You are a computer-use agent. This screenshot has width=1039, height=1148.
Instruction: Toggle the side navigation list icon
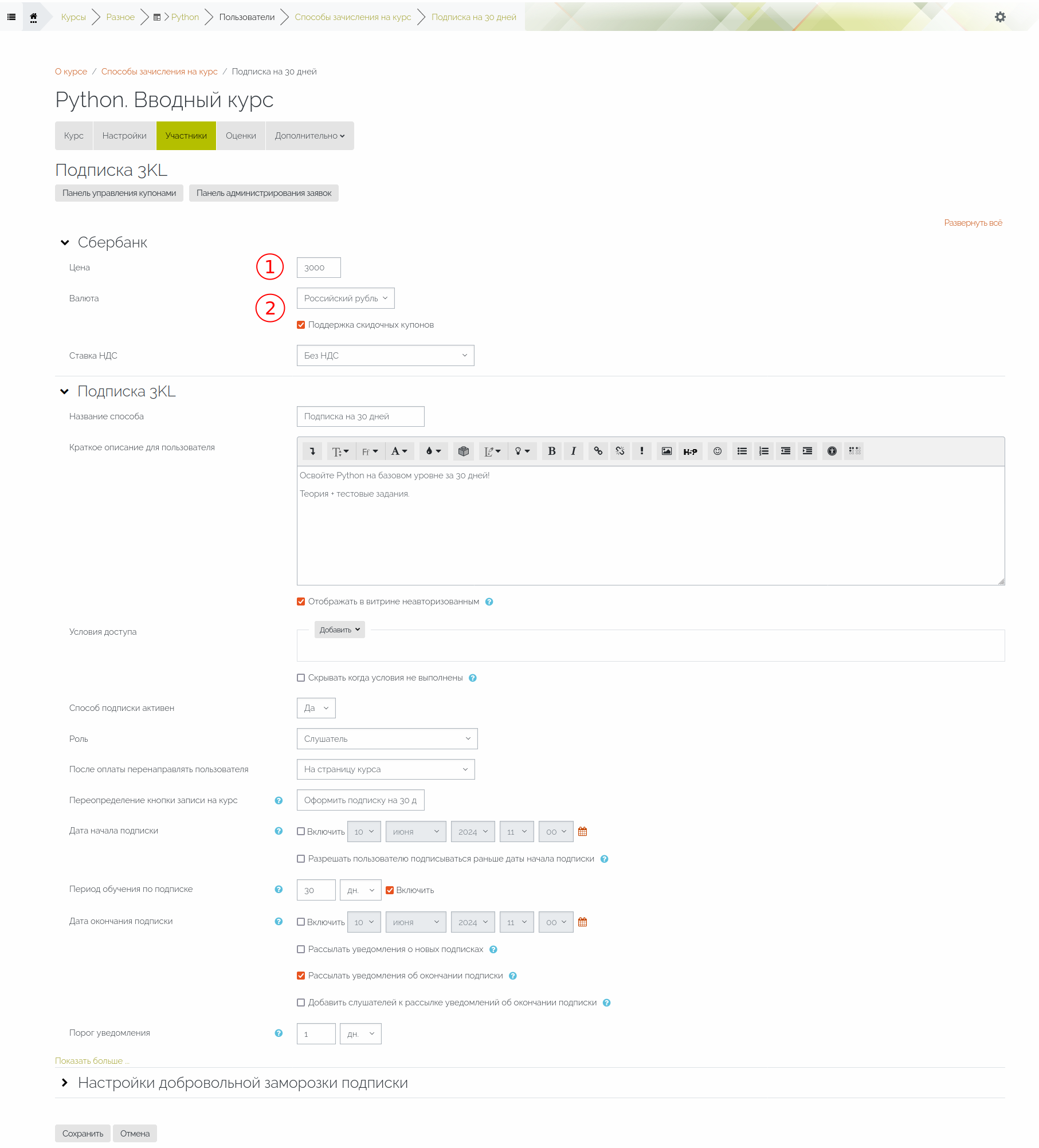point(11,17)
